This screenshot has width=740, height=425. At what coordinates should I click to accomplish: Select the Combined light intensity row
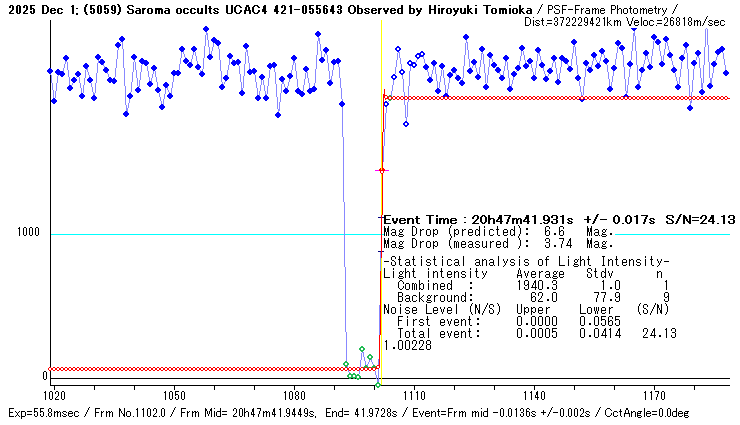(x=520, y=285)
